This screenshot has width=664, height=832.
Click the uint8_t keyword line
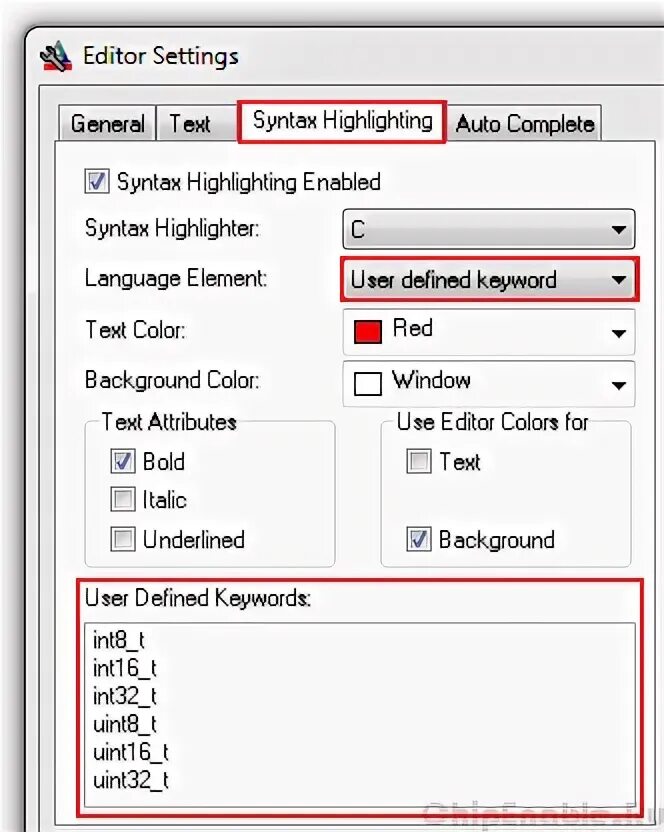click(125, 724)
